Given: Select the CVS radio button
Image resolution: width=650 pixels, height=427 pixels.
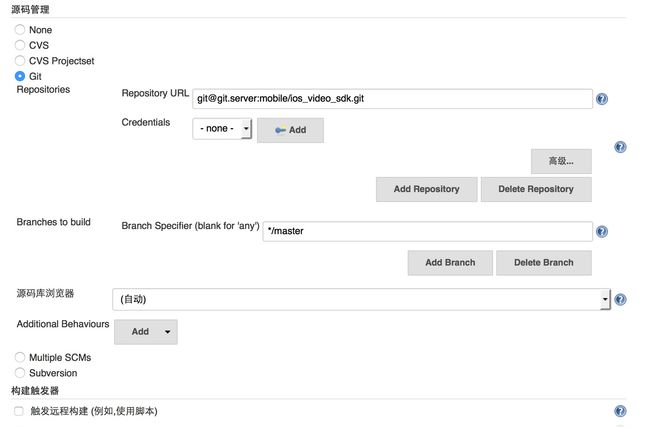Looking at the screenshot, I should 19,45.
